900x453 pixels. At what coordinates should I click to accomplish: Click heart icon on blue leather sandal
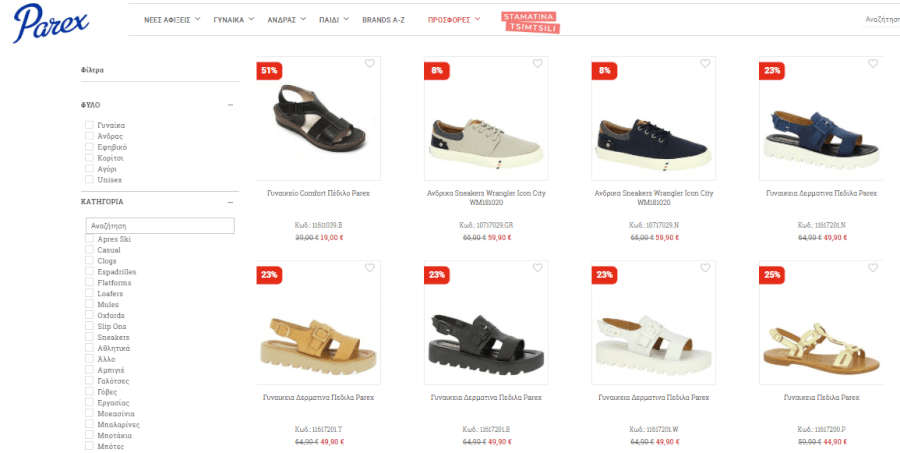coord(872,64)
